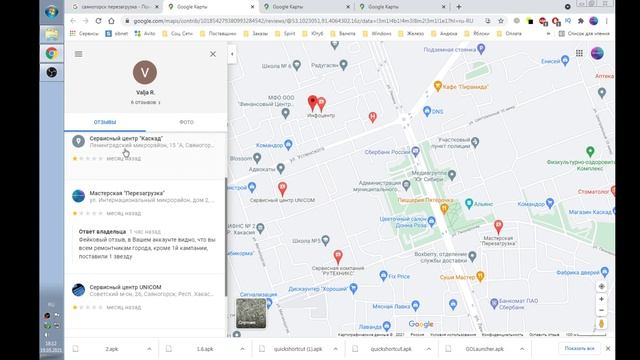Viewport: 640px width, 360px height.
Task: Click the Fix Price marker
Action: click(383, 276)
